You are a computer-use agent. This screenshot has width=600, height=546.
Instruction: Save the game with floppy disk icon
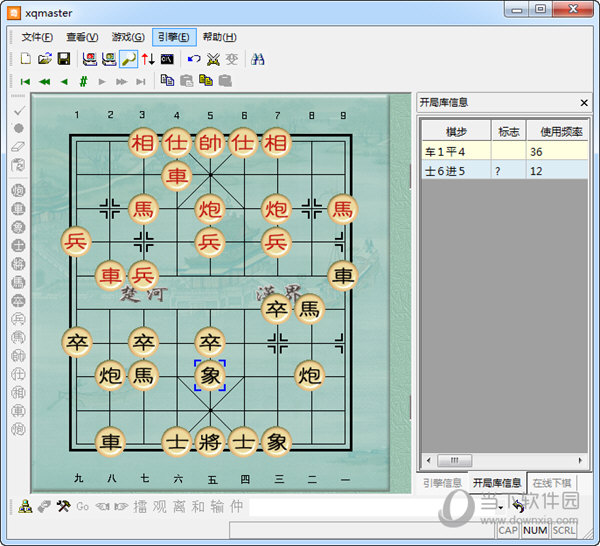[x=62, y=59]
